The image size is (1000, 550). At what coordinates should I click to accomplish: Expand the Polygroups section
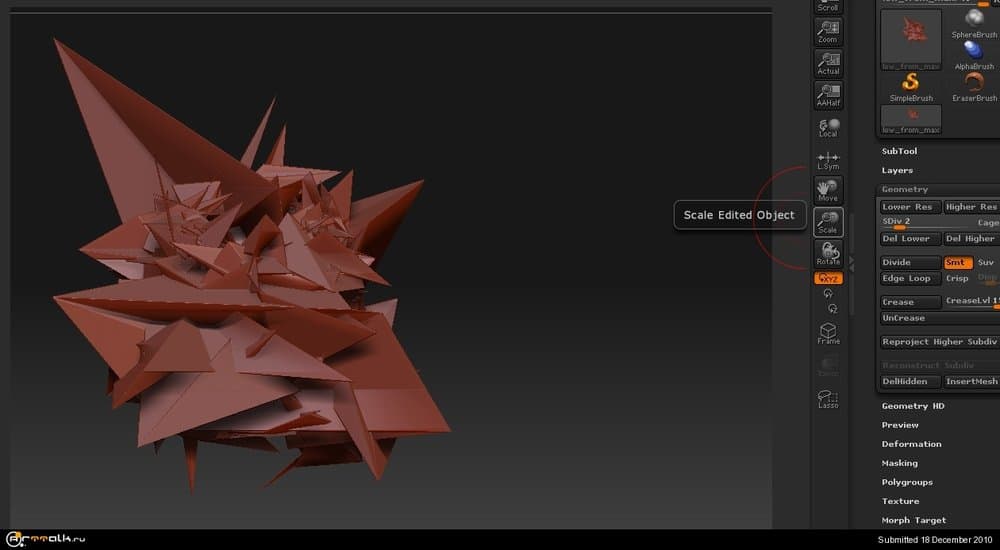(x=907, y=482)
